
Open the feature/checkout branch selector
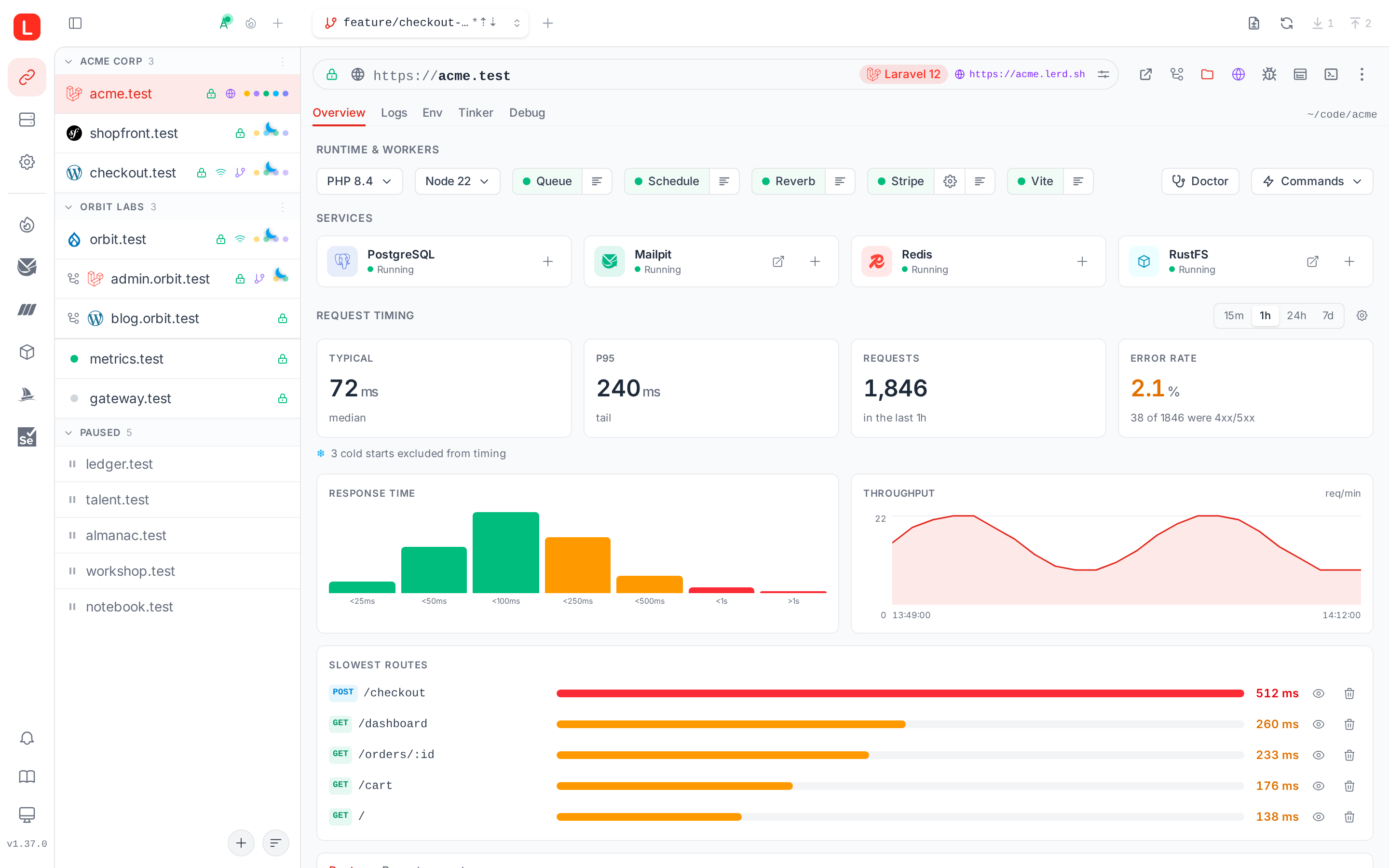[420, 23]
